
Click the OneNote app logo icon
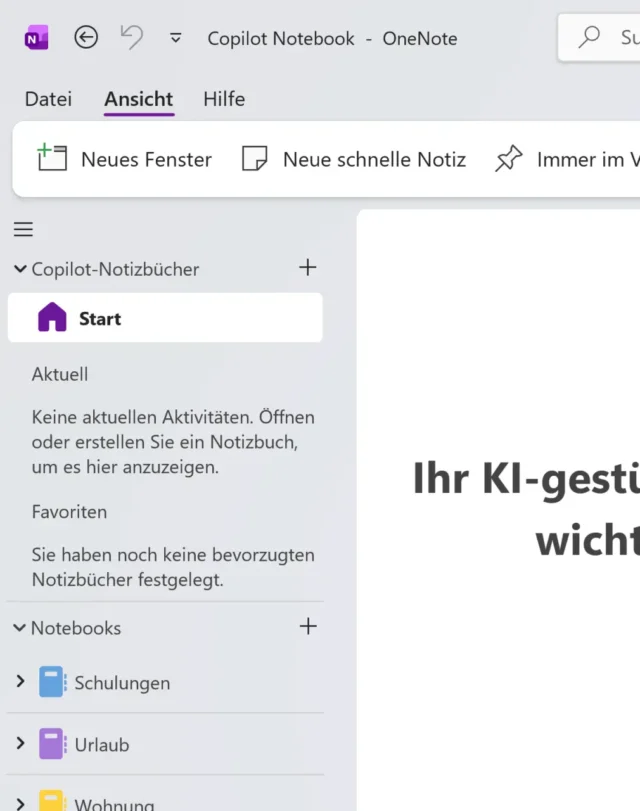(36, 38)
